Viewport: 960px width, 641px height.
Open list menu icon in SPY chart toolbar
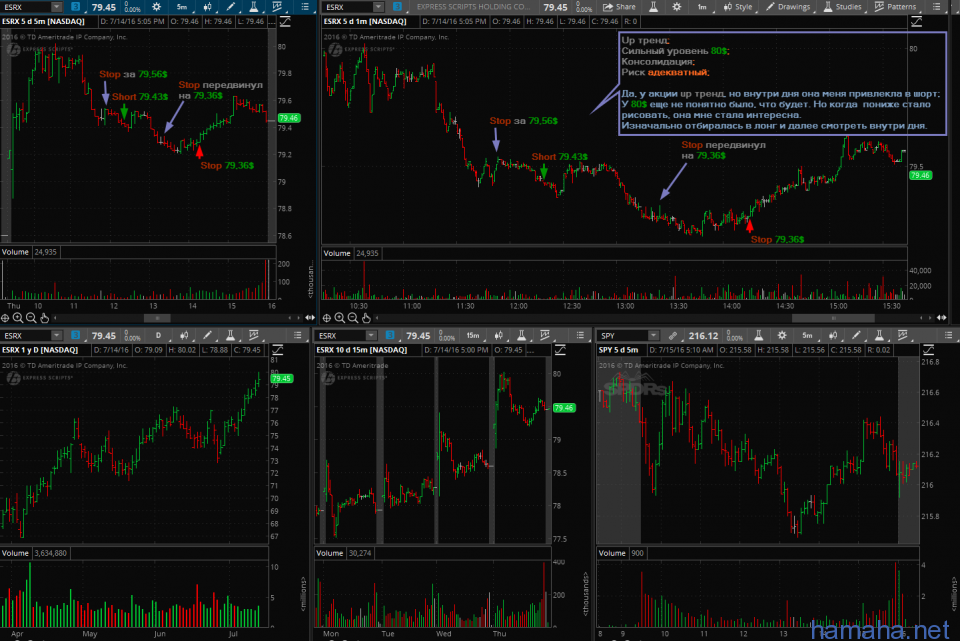tap(948, 335)
